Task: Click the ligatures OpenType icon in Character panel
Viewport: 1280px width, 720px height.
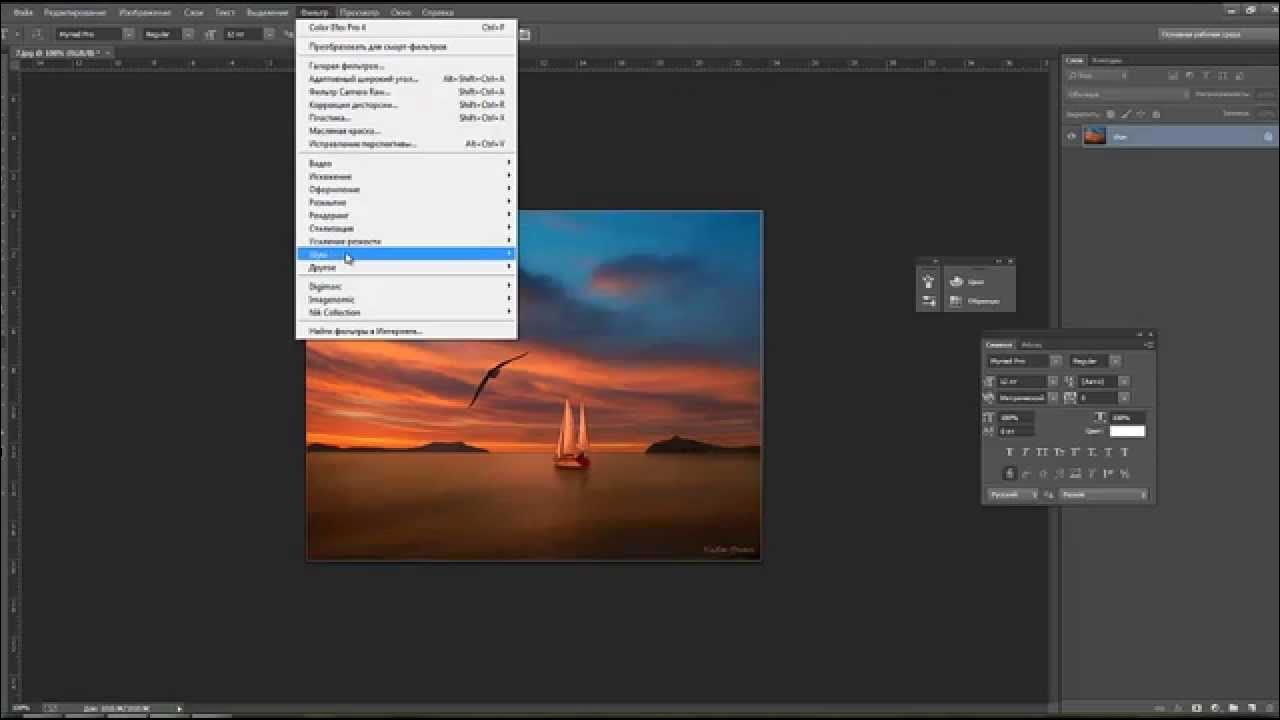Action: pyautogui.click(x=1010, y=474)
